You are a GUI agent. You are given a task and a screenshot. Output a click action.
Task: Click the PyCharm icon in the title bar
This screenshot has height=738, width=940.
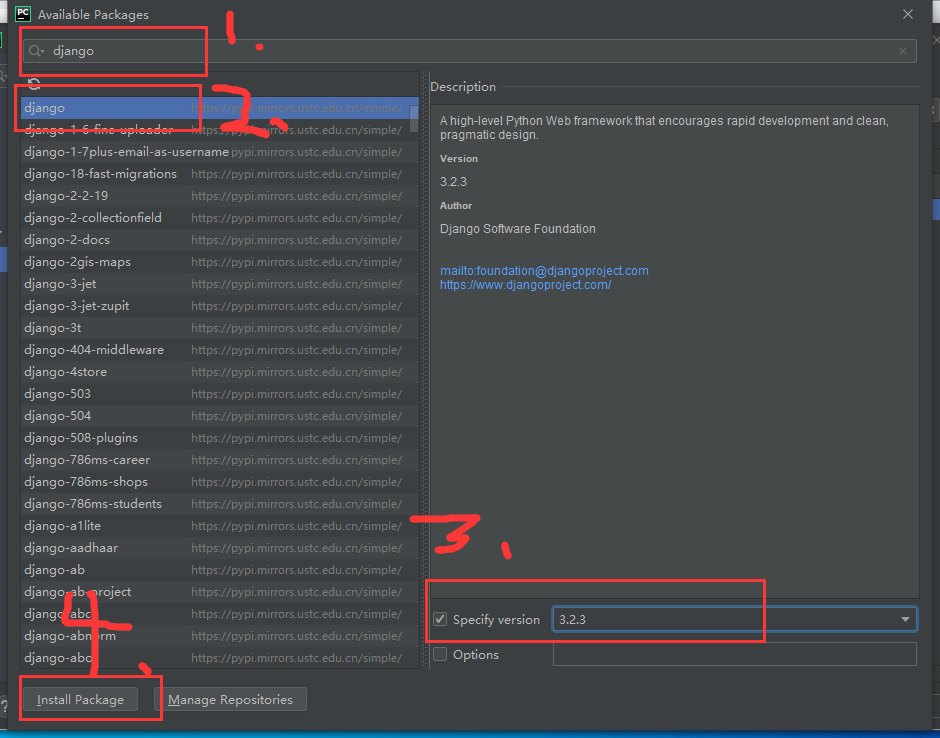23,14
